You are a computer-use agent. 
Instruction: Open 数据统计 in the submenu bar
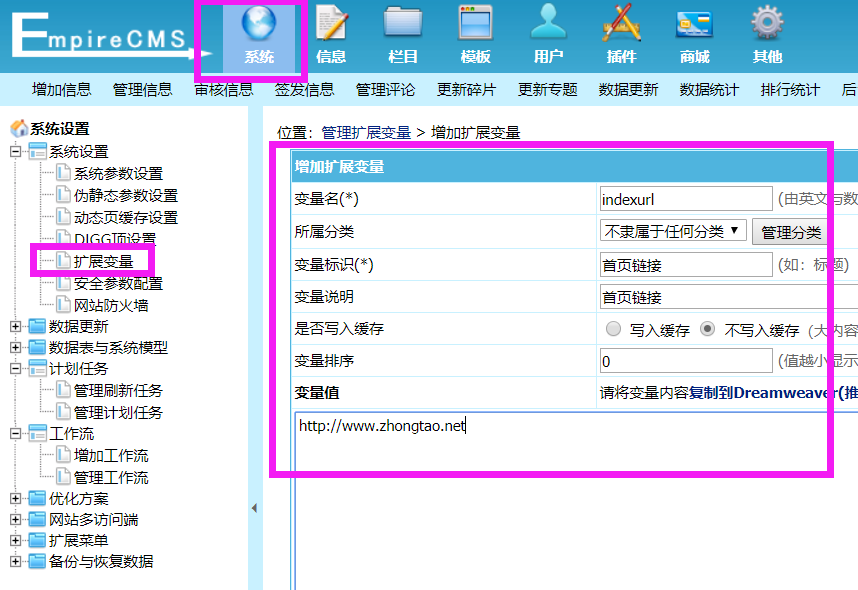(709, 89)
